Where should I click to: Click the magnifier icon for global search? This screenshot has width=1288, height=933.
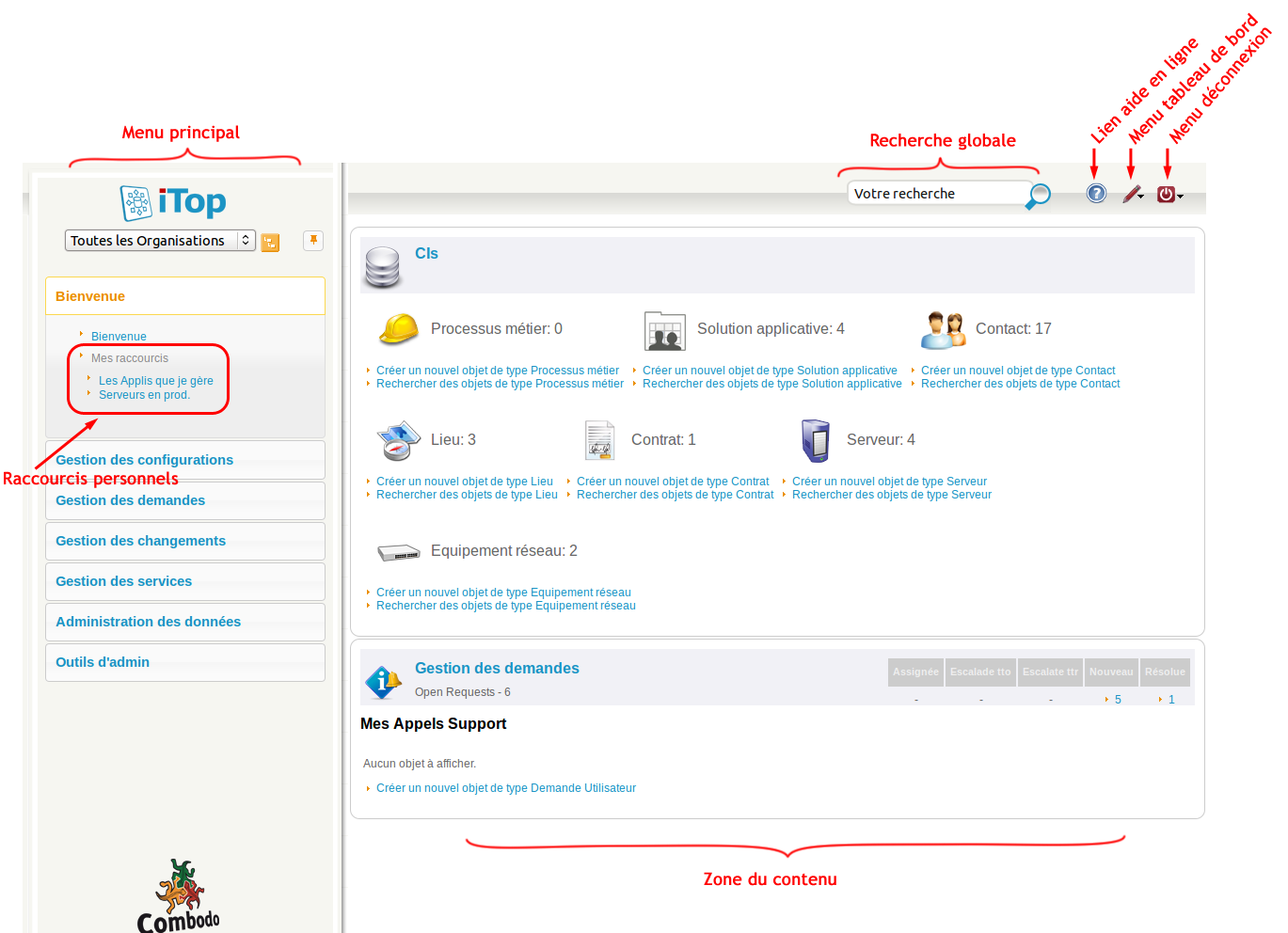point(1038,196)
